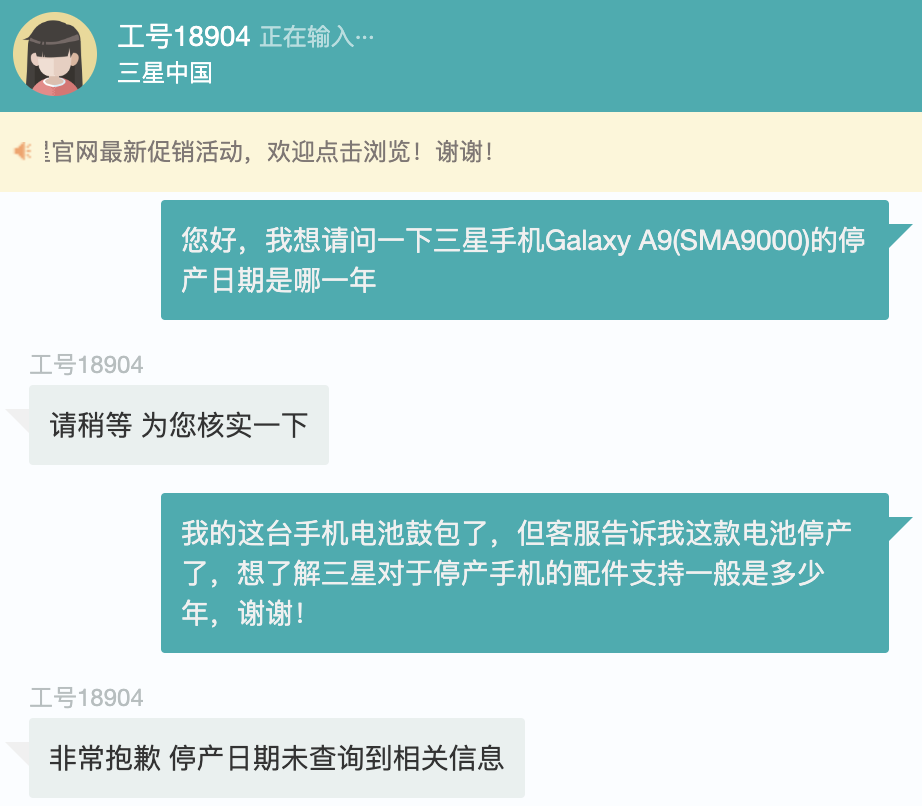
Task: Click the 正在输入 typing status indicator
Action: tap(316, 37)
